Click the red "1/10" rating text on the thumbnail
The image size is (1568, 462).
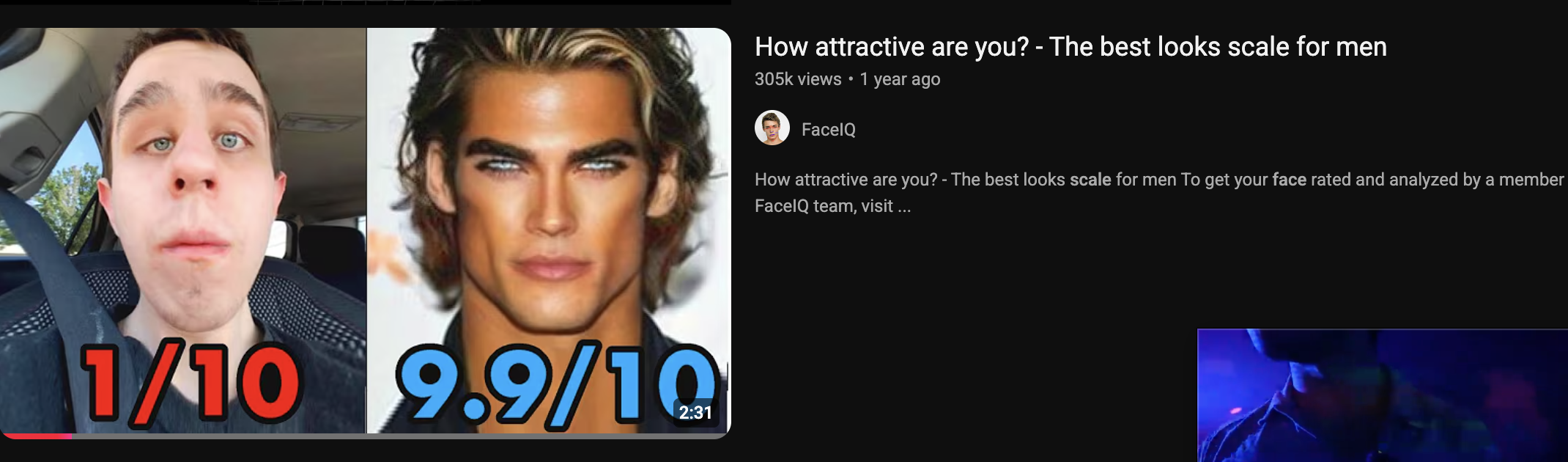click(190, 384)
